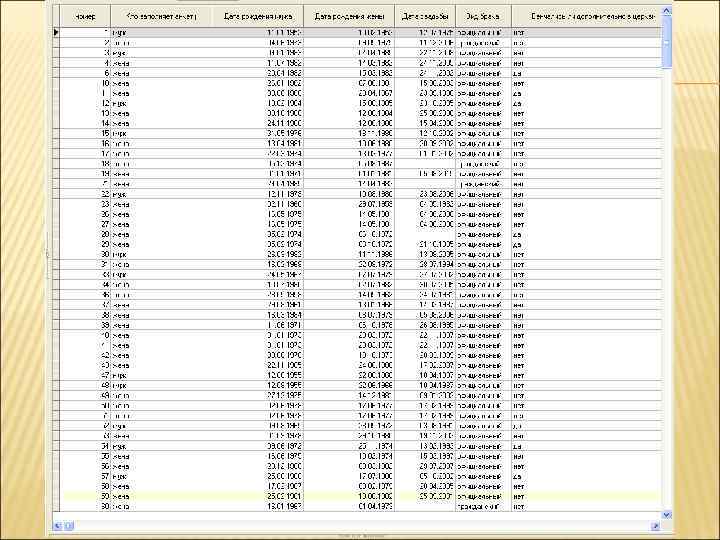
Task: Click the 'Вид брака' column header
Action: (483, 17)
